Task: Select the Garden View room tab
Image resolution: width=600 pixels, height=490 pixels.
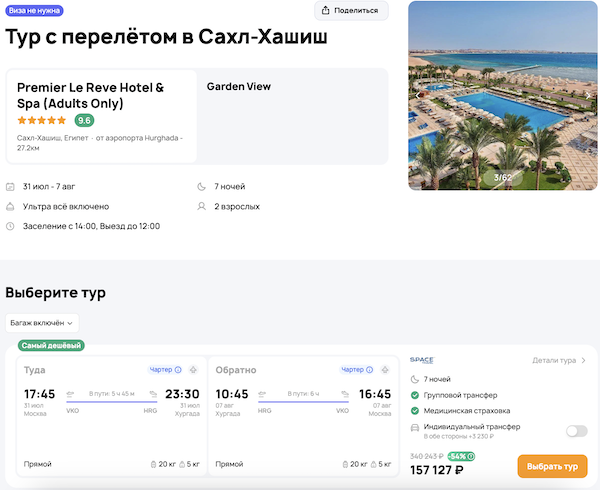Action: coord(239,87)
